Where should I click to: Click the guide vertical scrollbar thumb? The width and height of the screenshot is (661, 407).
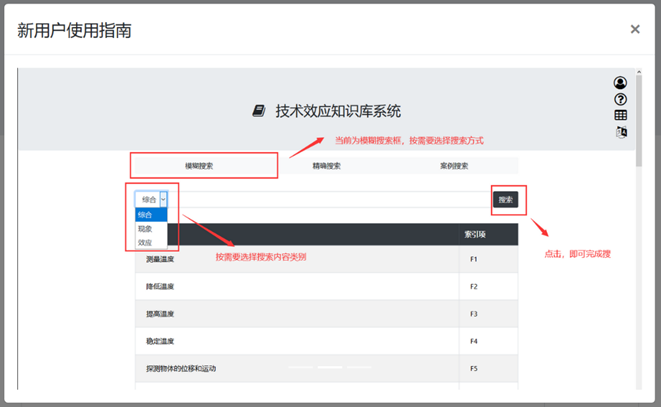click(x=639, y=121)
